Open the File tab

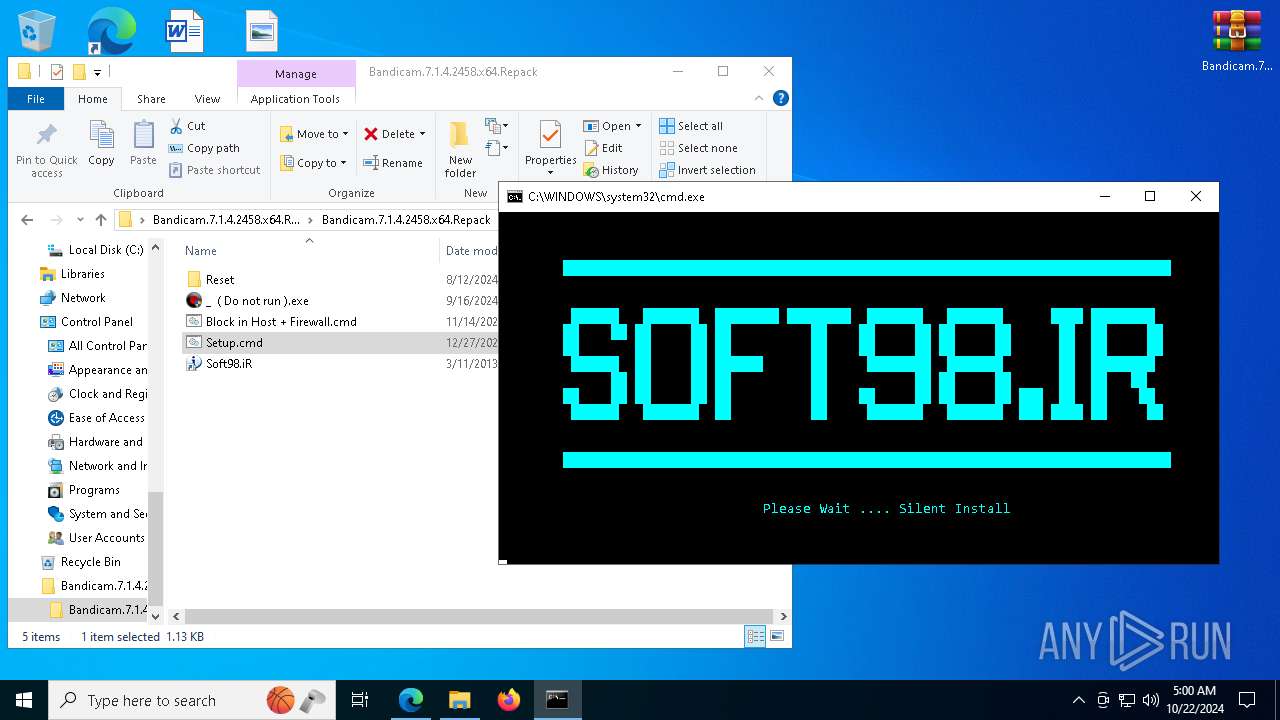click(36, 99)
